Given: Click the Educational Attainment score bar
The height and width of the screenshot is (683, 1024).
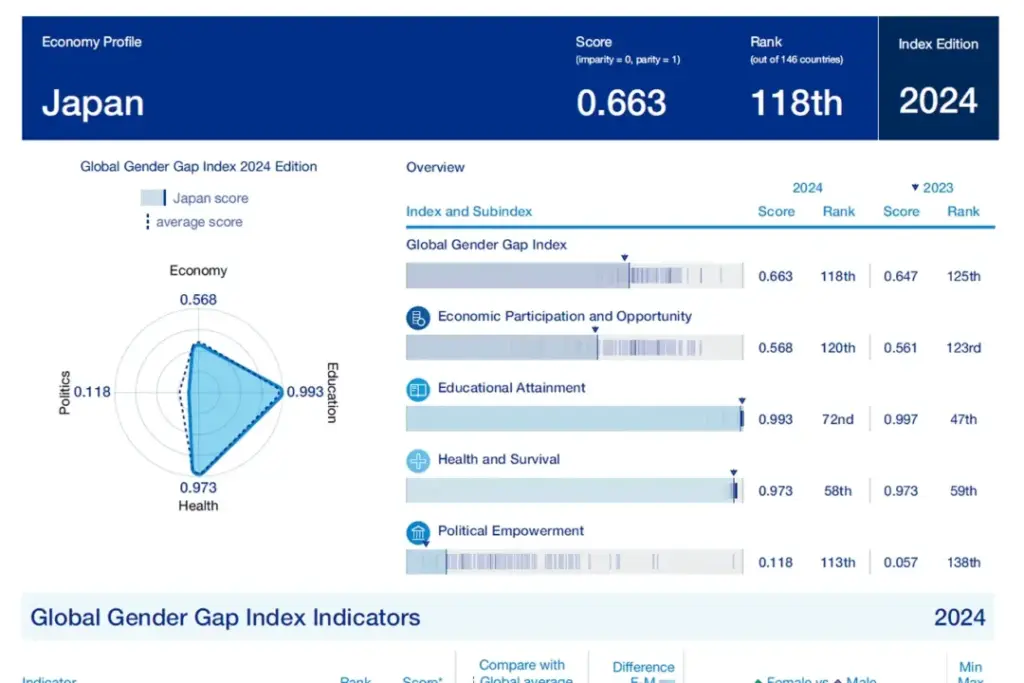Looking at the screenshot, I should (574, 419).
